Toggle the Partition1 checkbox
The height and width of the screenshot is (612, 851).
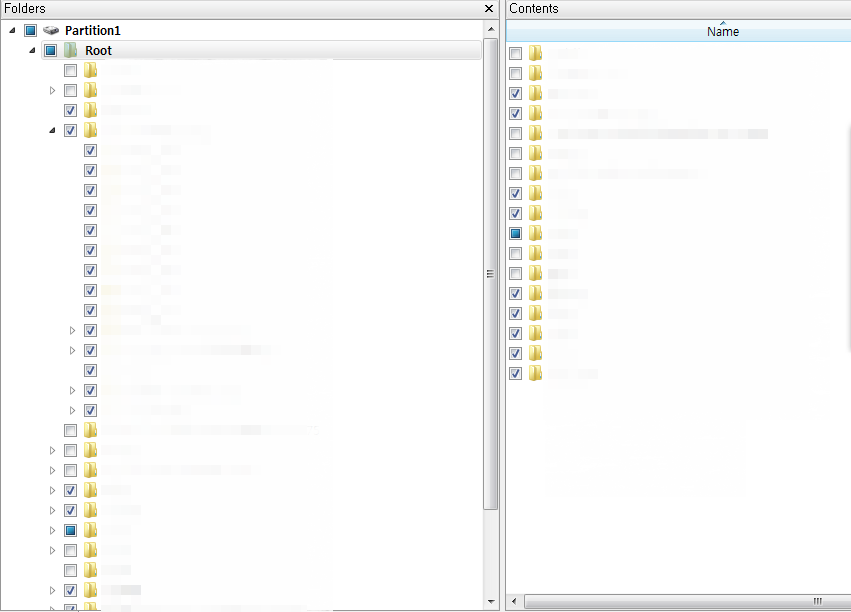click(x=30, y=30)
